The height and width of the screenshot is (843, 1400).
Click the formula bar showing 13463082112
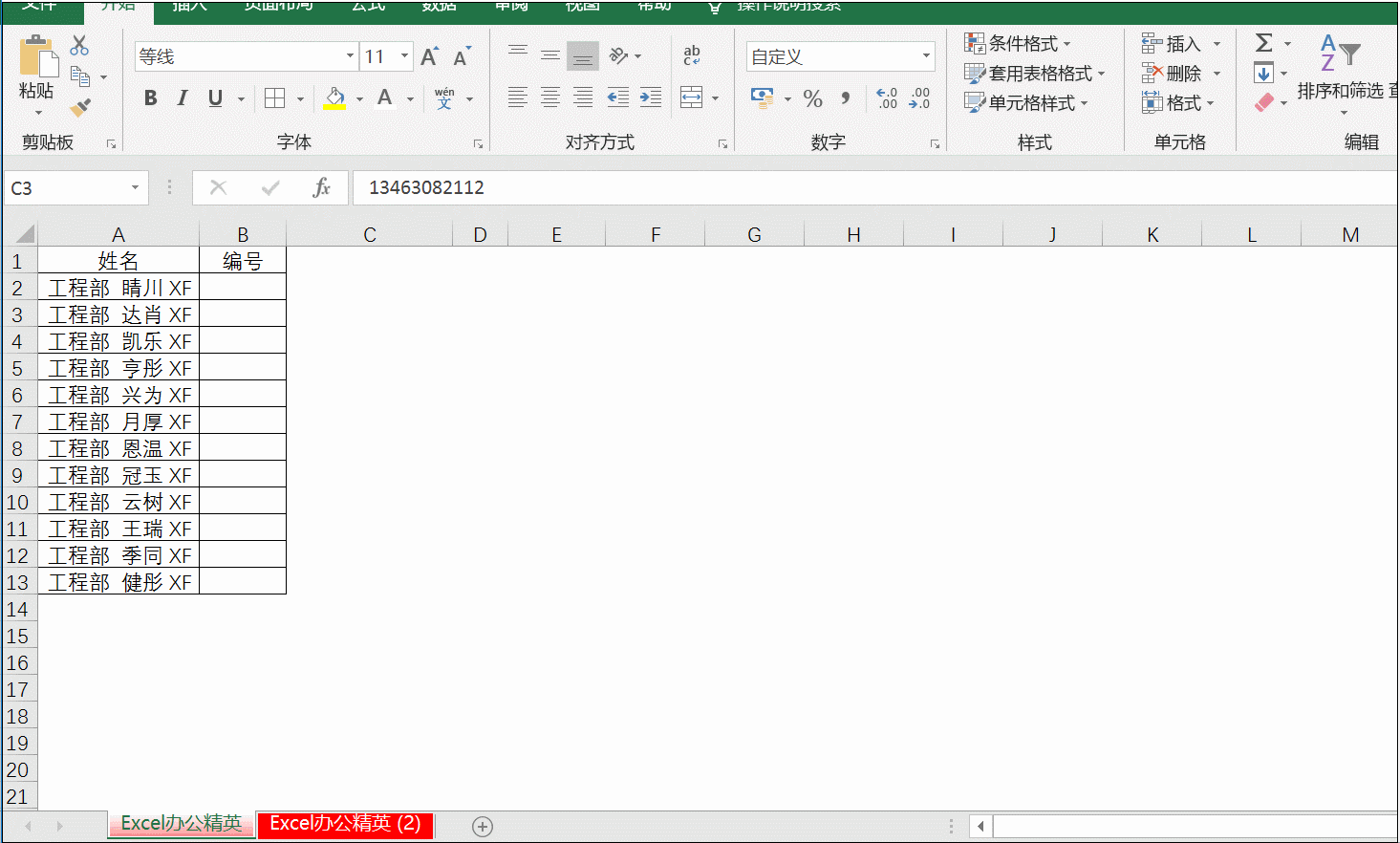pyautogui.click(x=874, y=187)
